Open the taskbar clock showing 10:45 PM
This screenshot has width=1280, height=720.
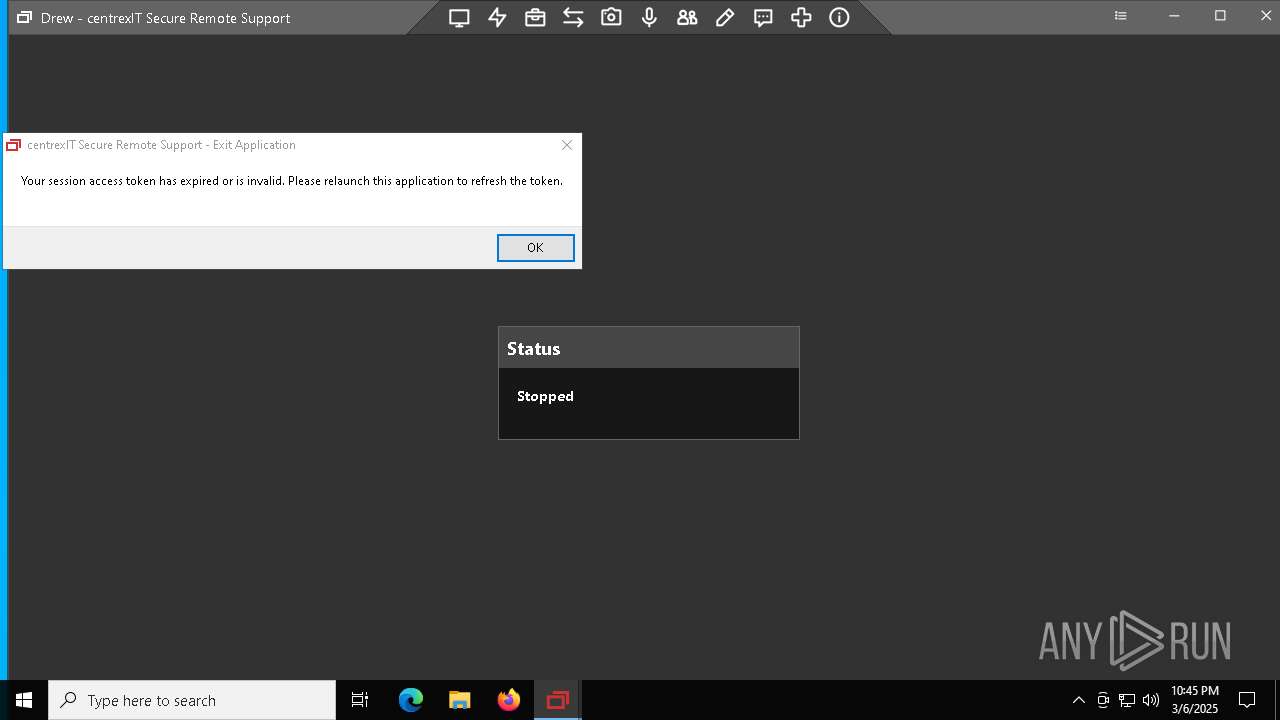[x=1194, y=700]
